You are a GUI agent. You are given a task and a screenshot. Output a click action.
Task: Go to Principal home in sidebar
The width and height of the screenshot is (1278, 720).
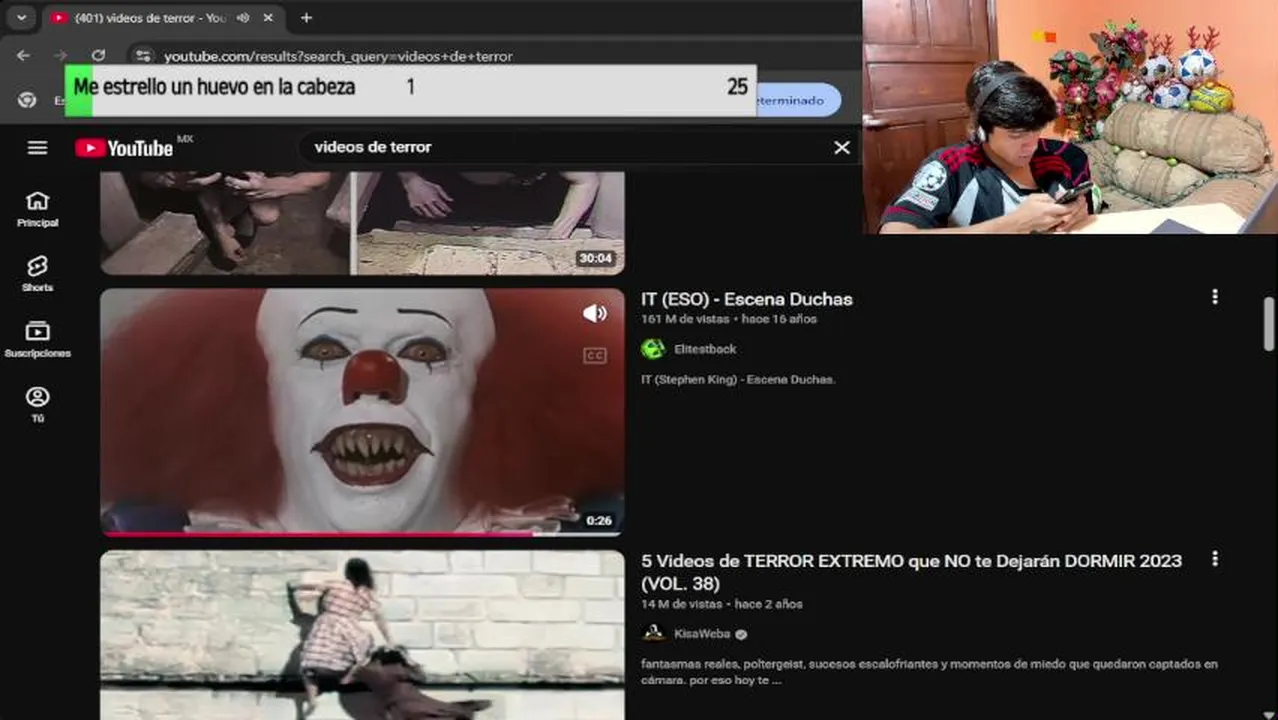tap(37, 209)
